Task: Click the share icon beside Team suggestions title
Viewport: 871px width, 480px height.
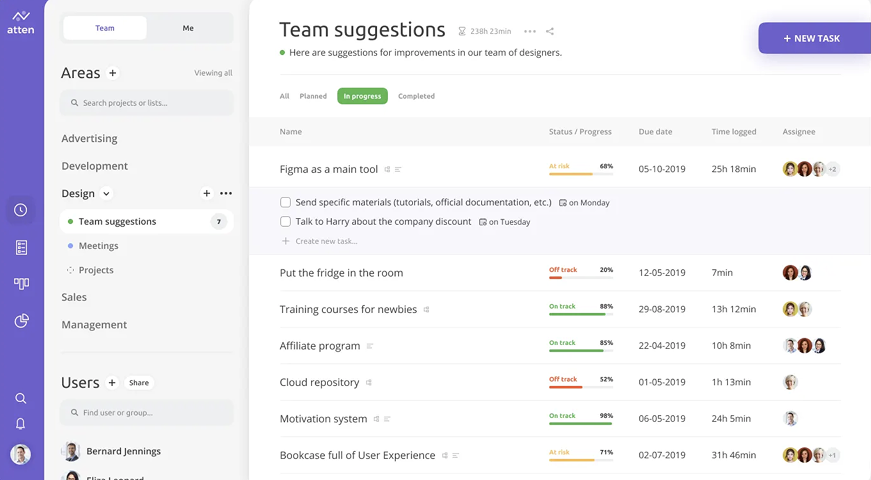Action: coord(550,32)
